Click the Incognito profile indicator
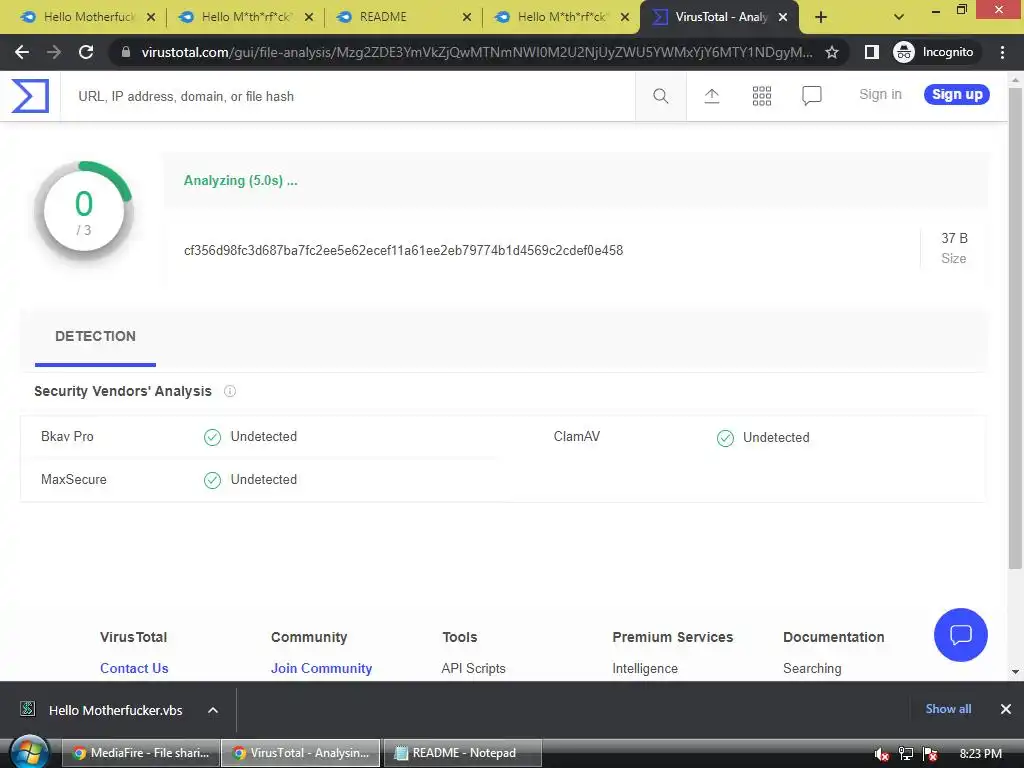The image size is (1024, 768). tap(934, 52)
